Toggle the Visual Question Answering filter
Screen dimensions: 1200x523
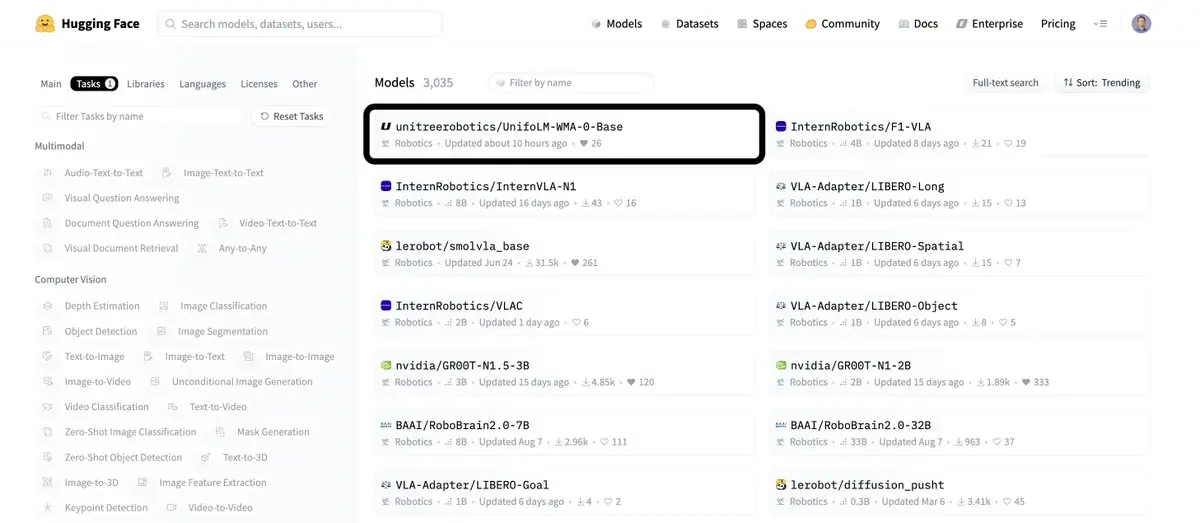click(x=111, y=198)
